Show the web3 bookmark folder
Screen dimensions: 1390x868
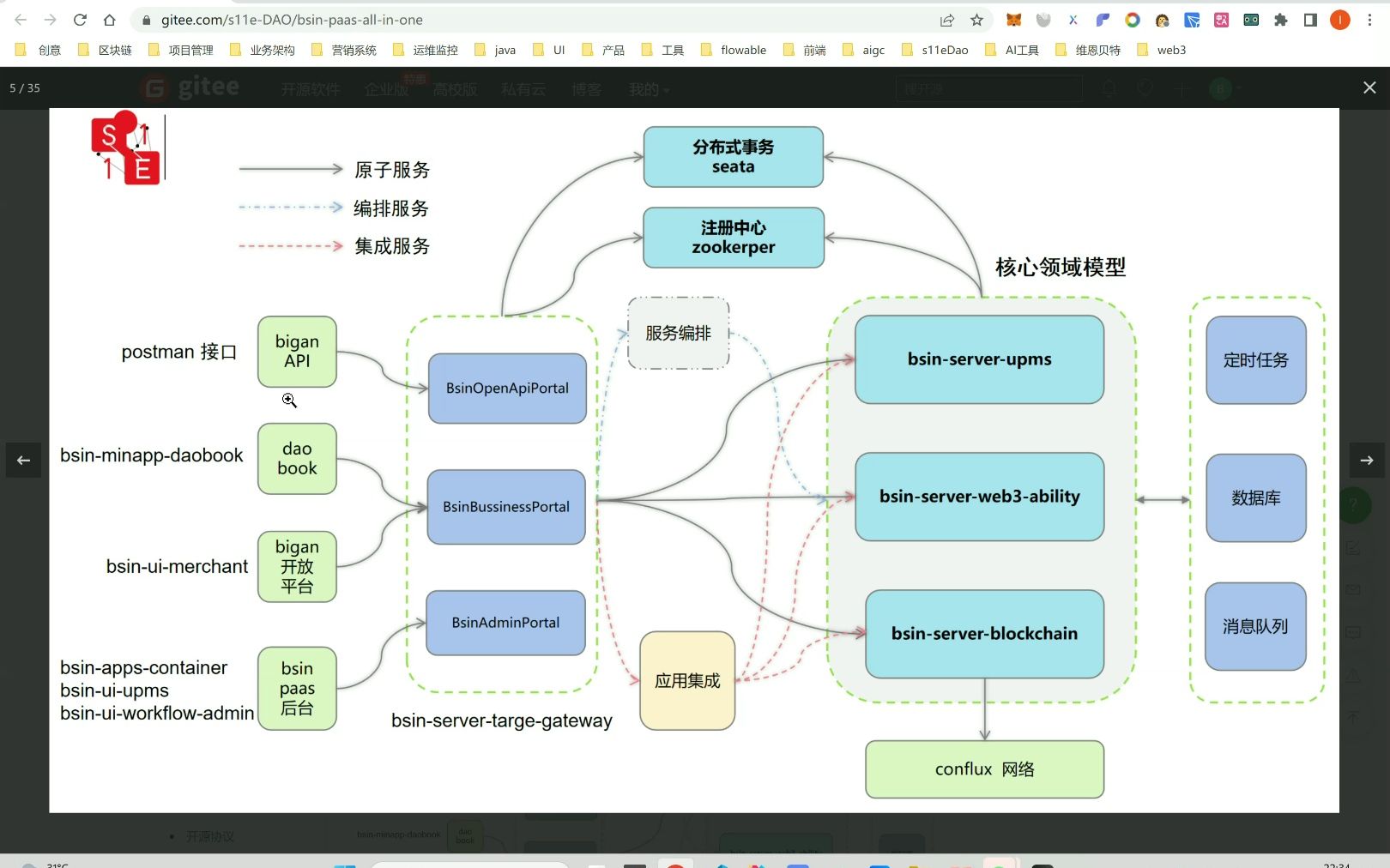pos(1161,50)
